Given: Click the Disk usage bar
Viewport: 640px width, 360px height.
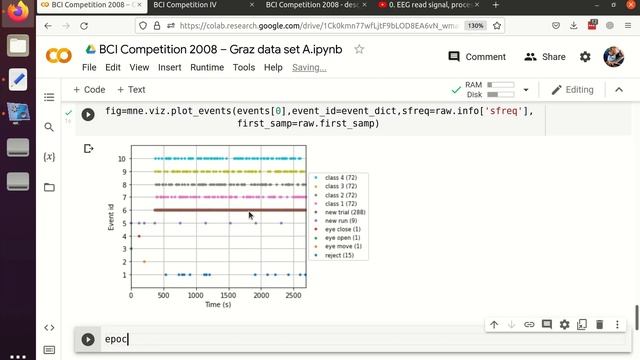Looking at the screenshot, I should (500, 95).
